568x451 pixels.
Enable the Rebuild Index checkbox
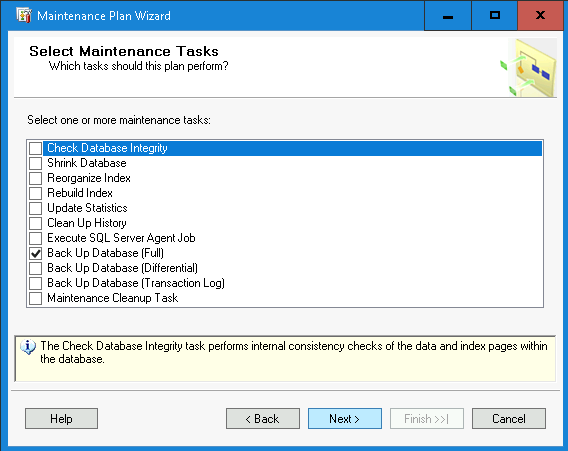pos(36,193)
